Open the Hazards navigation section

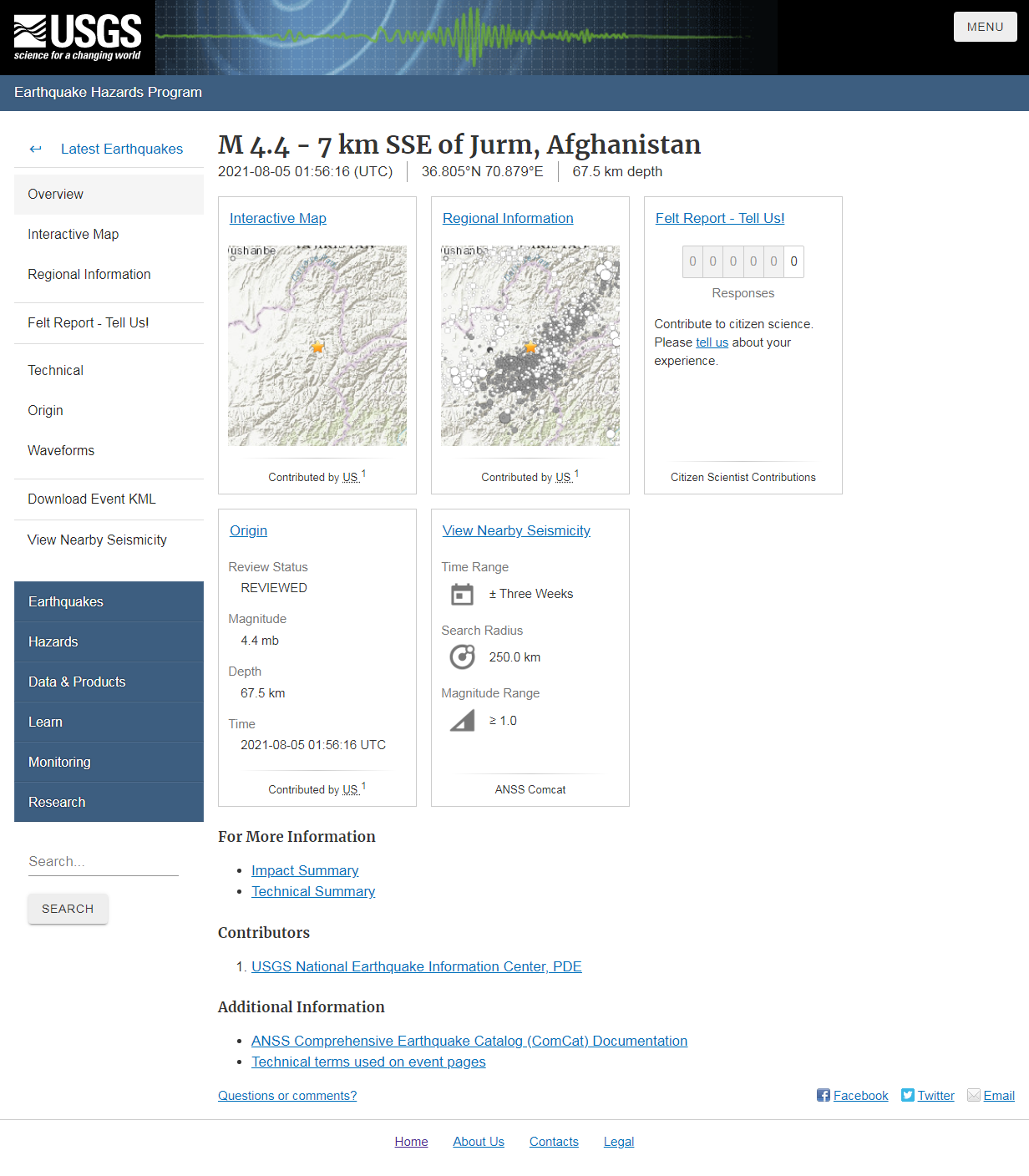click(109, 641)
